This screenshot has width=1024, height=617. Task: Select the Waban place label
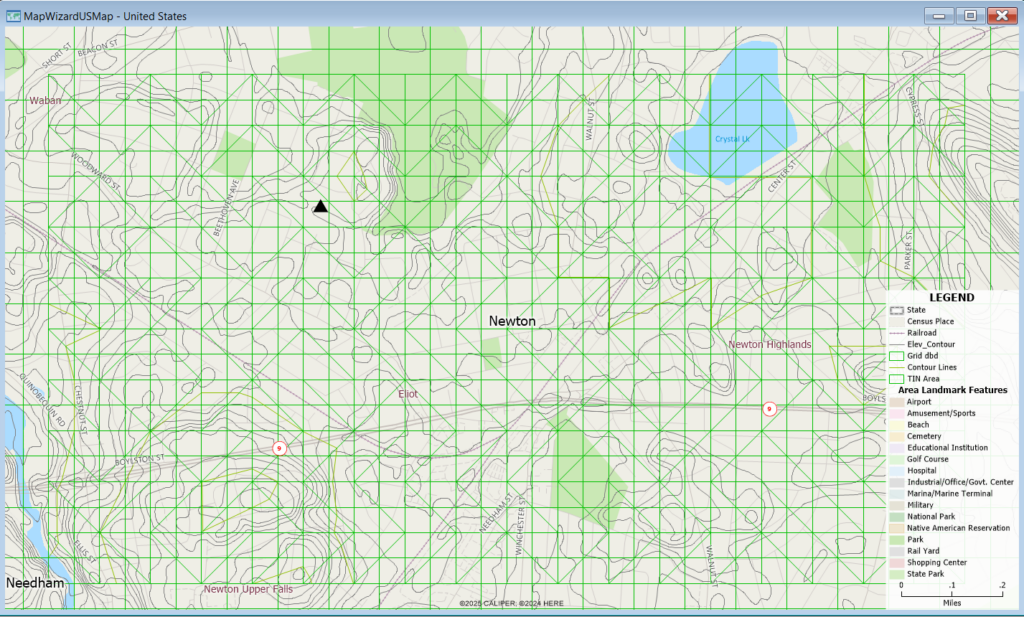[45, 100]
